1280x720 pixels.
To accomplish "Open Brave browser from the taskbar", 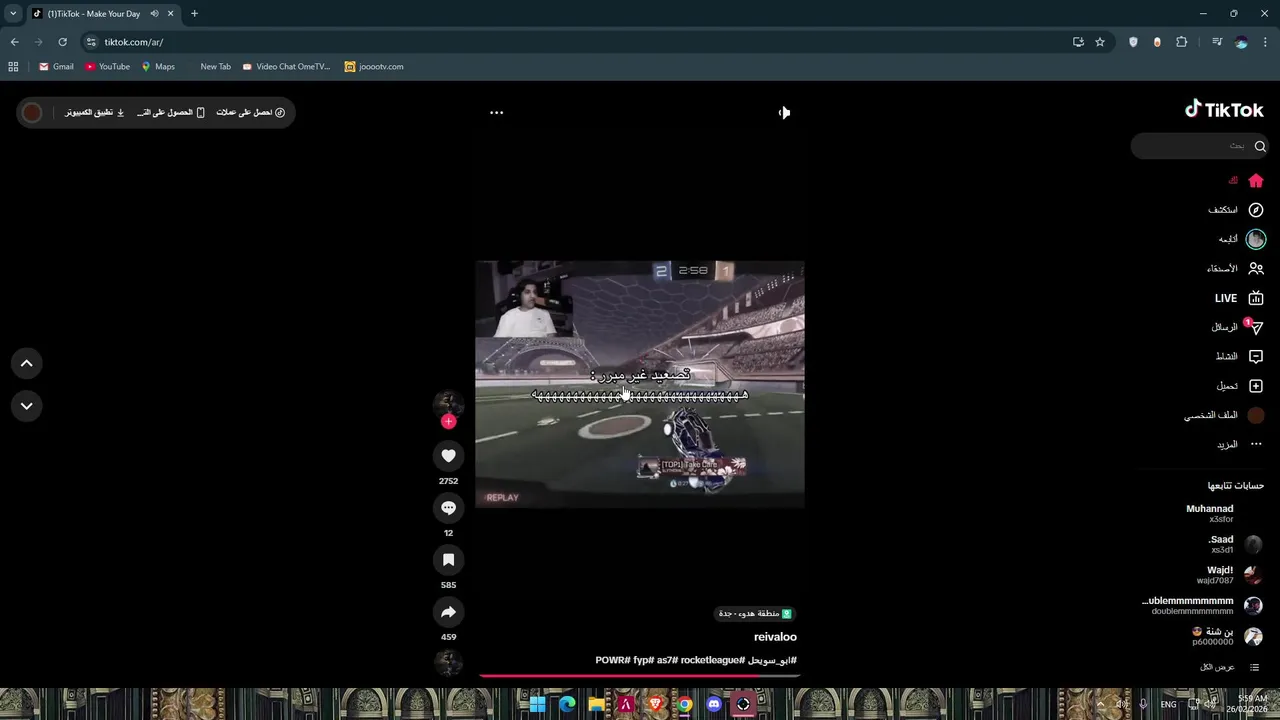I will pyautogui.click(x=655, y=704).
